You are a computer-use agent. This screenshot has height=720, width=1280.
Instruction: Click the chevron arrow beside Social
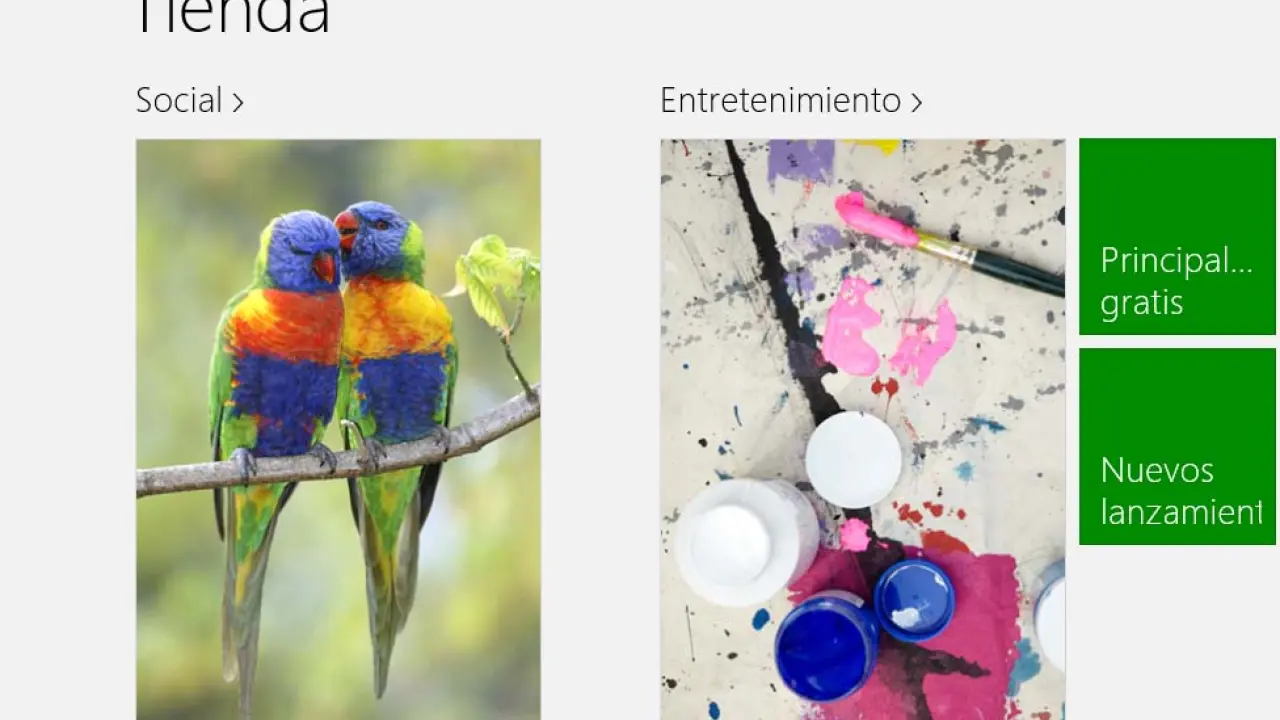[238, 102]
